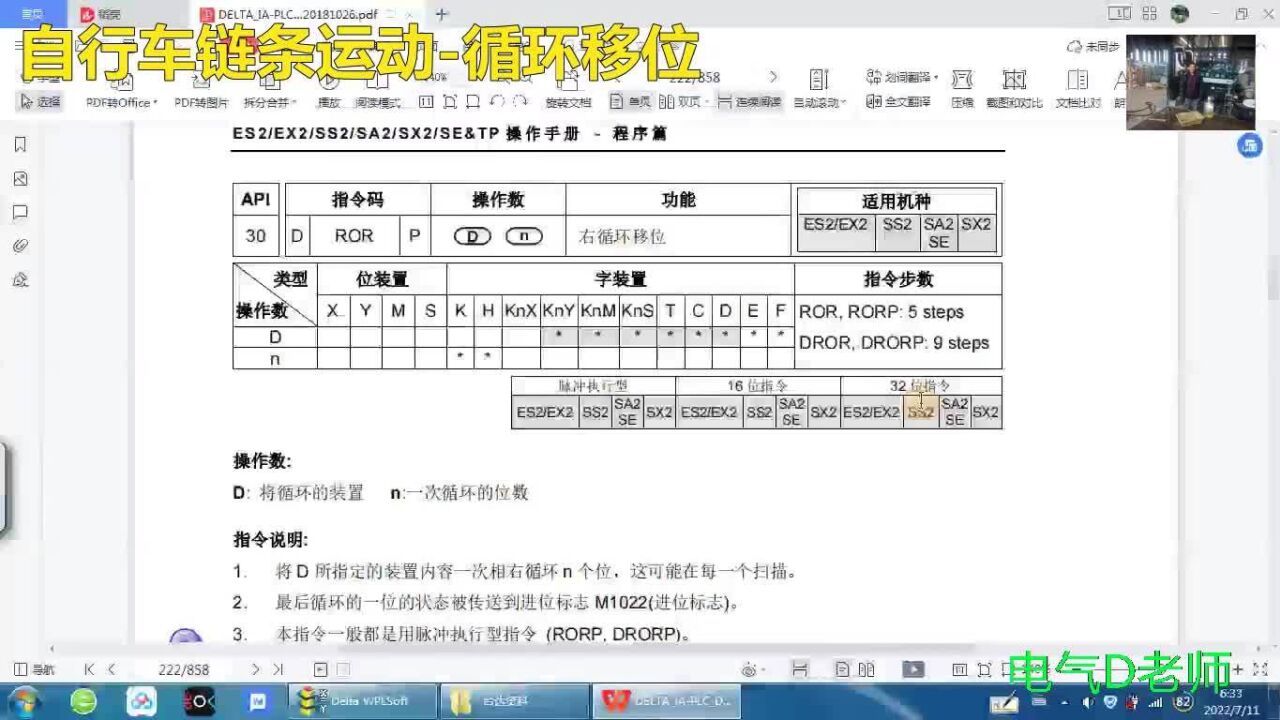Select double page layout in status bar

(x=866, y=670)
